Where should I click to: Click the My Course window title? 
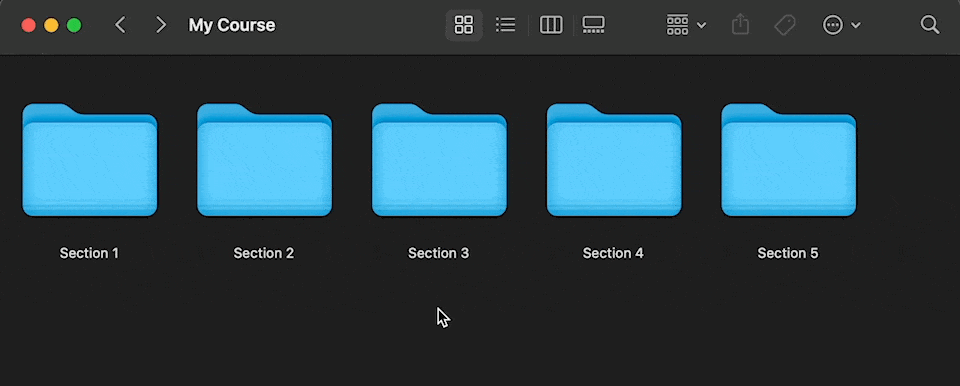pos(231,25)
